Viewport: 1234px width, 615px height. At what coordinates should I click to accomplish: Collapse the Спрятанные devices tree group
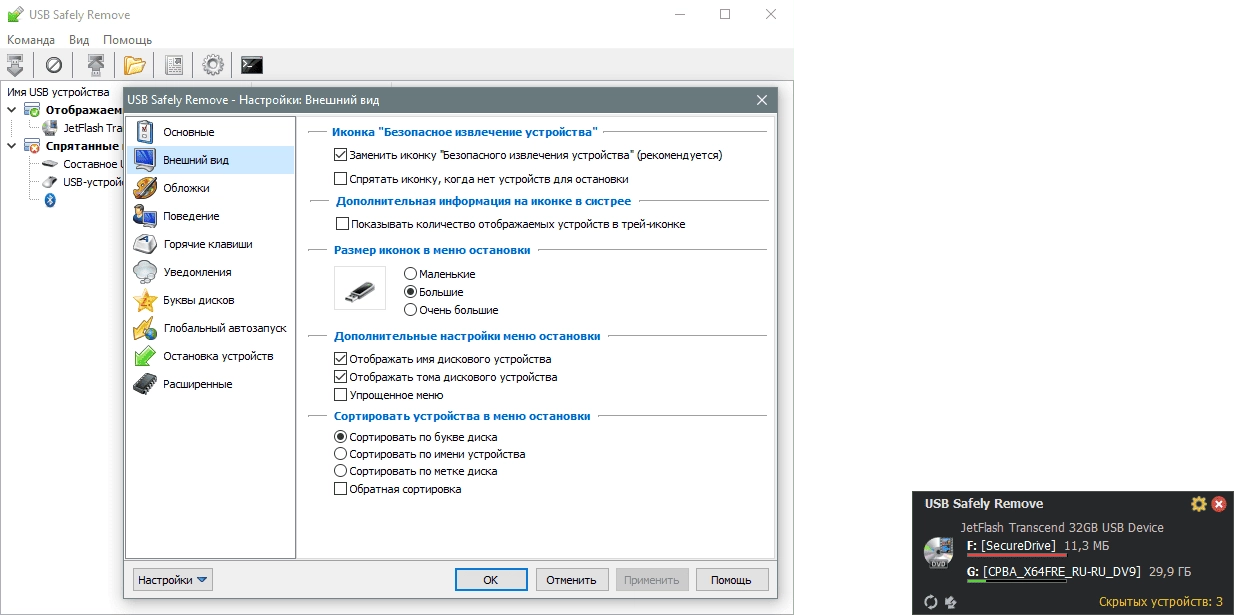point(12,145)
